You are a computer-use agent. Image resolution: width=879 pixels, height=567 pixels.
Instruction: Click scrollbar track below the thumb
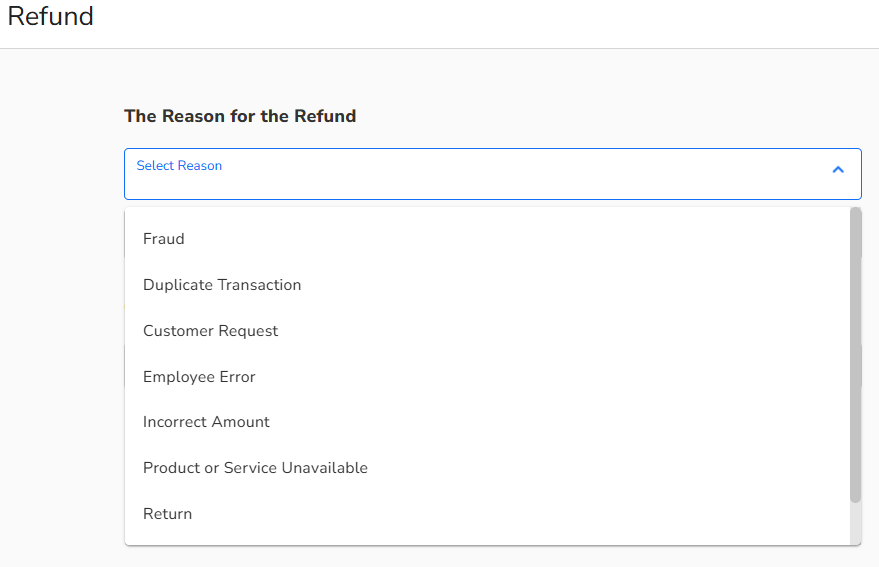[855, 522]
